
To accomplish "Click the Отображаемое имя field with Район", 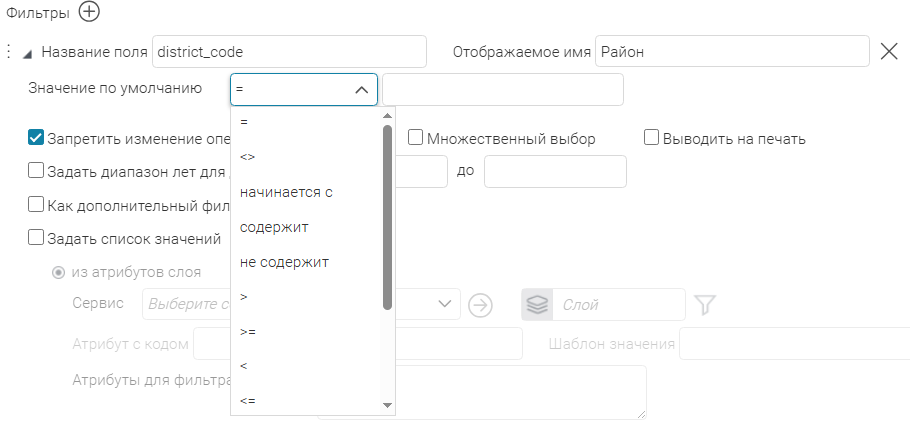I will click(x=731, y=51).
